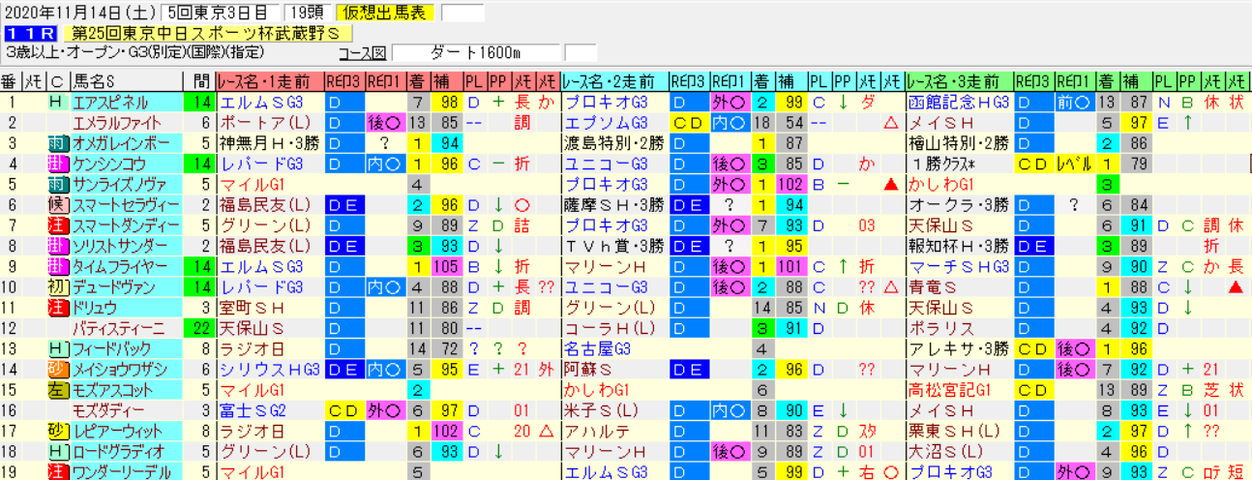Click the 砂 badge beside メイショウワザシ
The width and height of the screenshot is (1252, 480).
click(x=57, y=369)
